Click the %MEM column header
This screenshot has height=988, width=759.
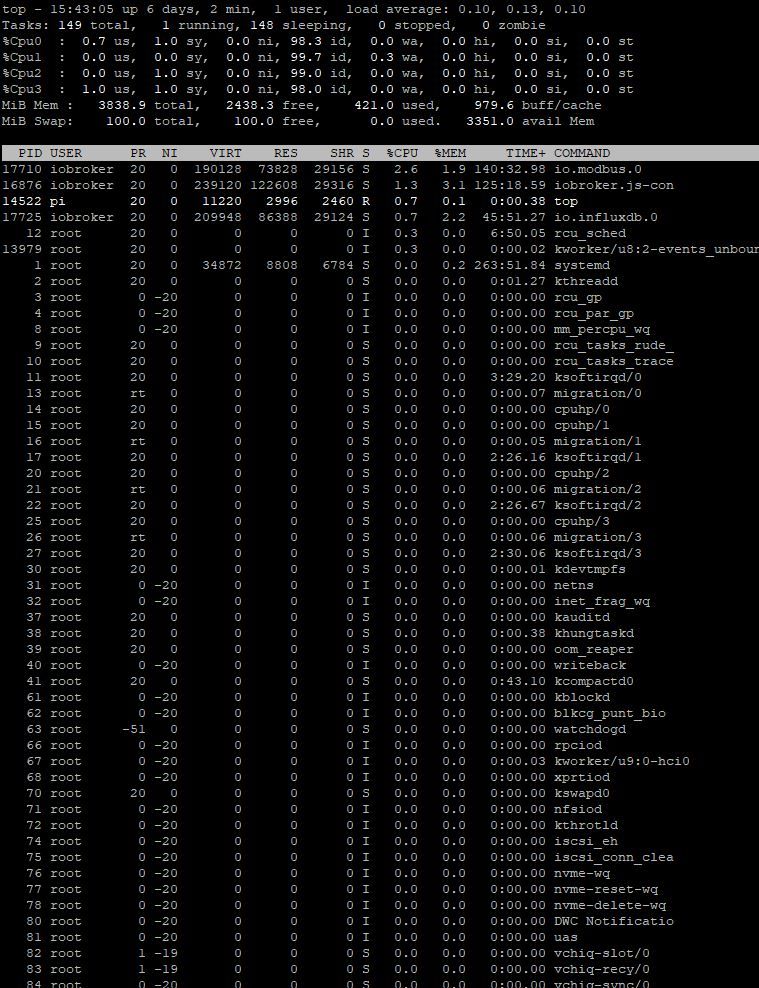pyautogui.click(x=450, y=153)
